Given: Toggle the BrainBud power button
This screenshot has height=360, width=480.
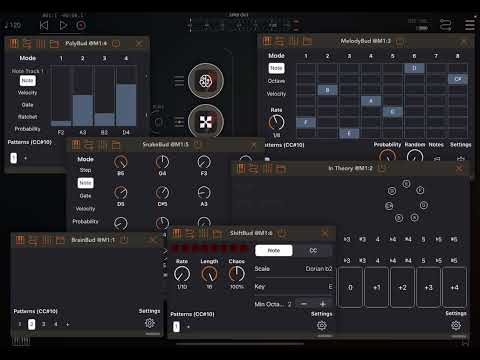Looking at the screenshot, I should [124, 240].
